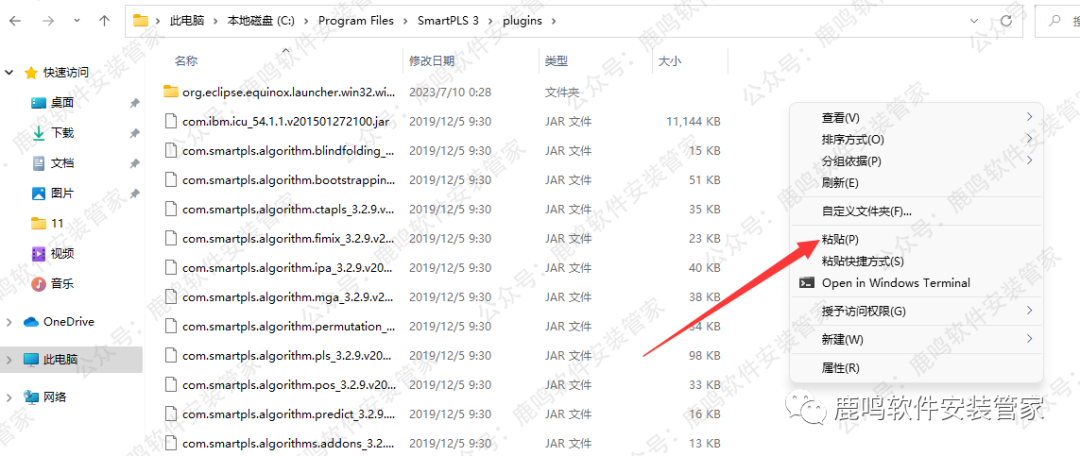Viewport: 1080px width, 456px height.
Task: Expand the Network (网络) tree node
Action: click(x=10, y=397)
